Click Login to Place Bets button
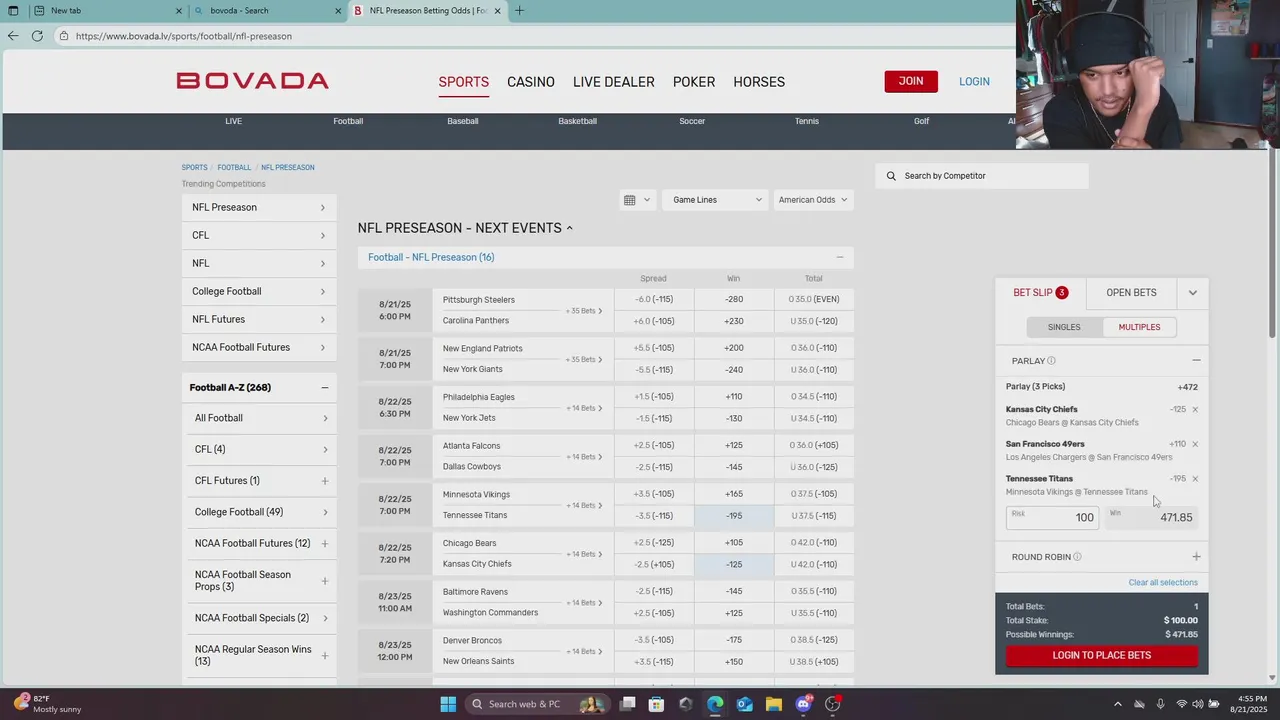1280x720 pixels. (1101, 656)
